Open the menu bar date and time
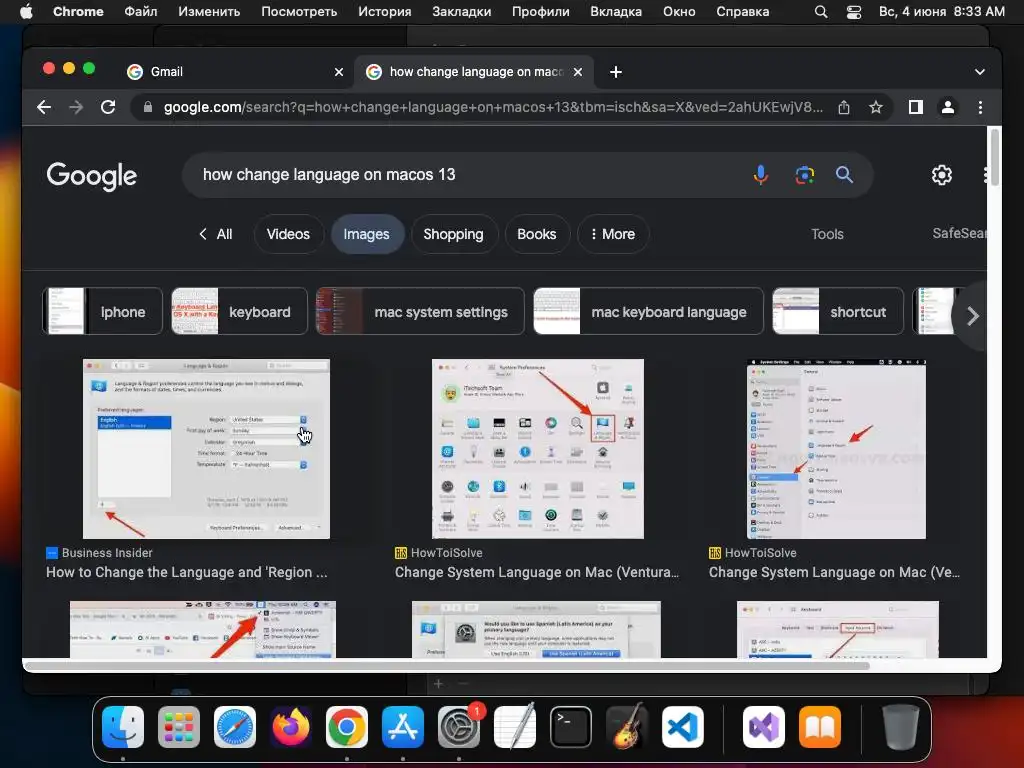1024x768 pixels. pyautogui.click(x=941, y=12)
